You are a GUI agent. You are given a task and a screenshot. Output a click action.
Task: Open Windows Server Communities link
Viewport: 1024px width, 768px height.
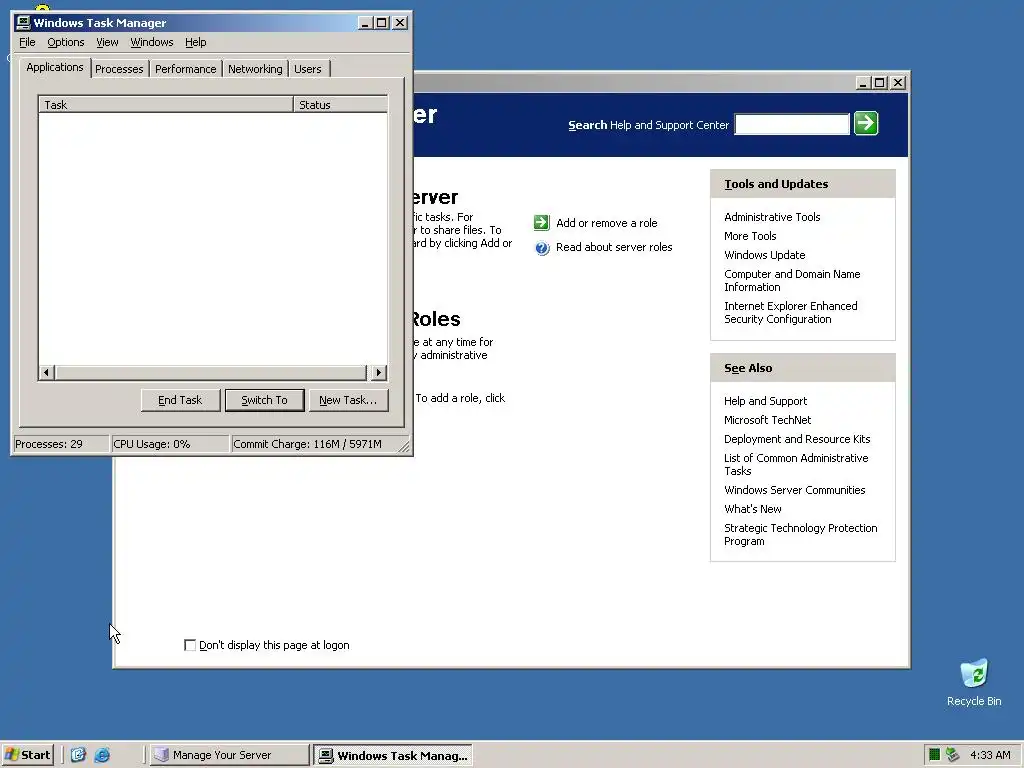(794, 490)
